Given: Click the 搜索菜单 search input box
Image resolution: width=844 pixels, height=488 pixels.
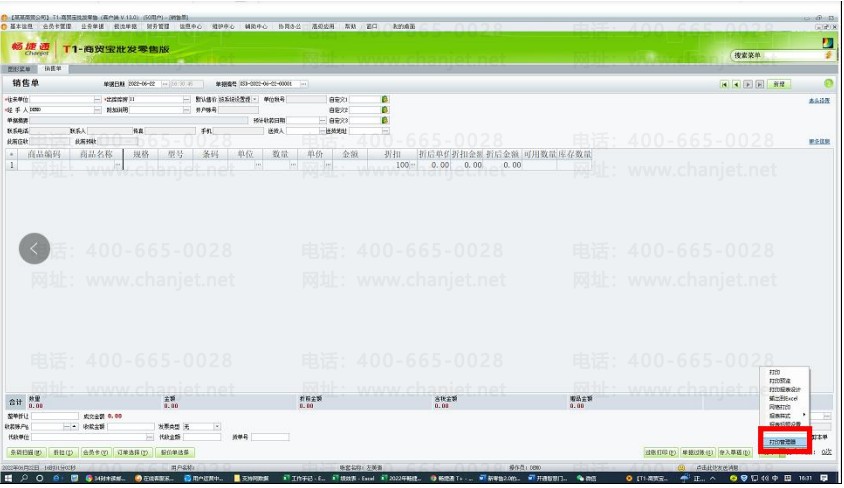Looking at the screenshot, I should [775, 55].
